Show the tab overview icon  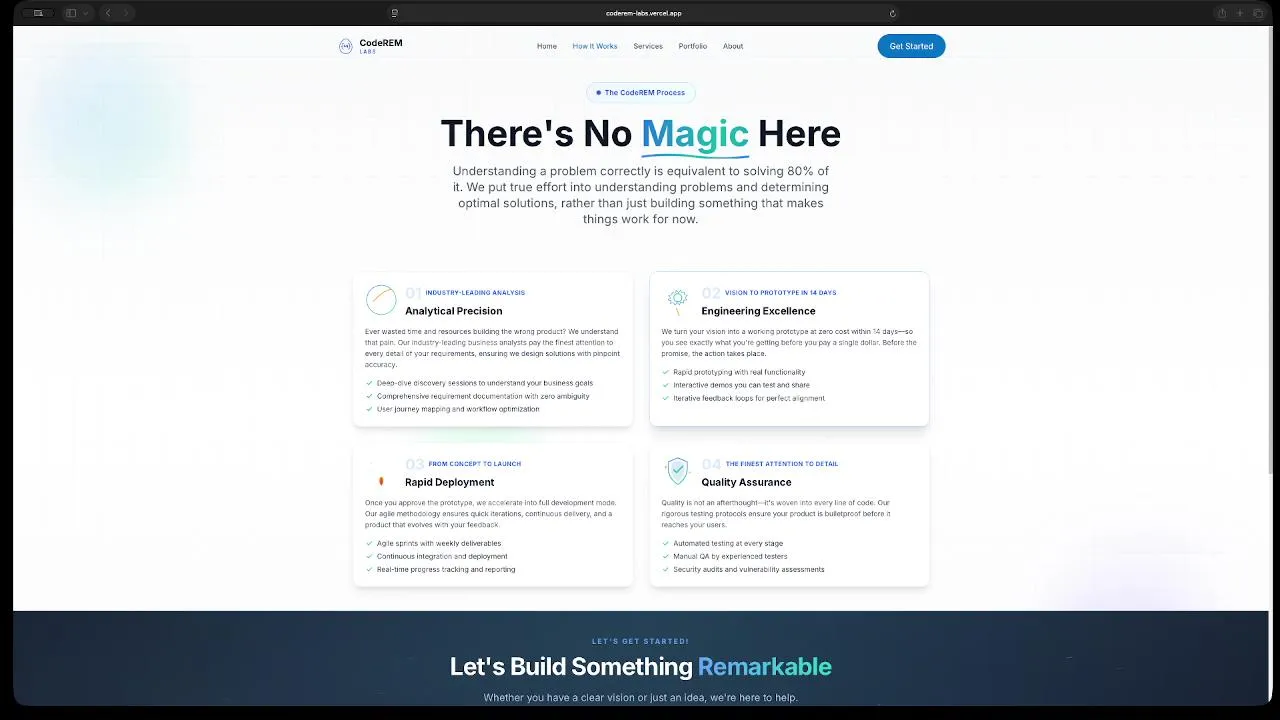pos(1258,13)
